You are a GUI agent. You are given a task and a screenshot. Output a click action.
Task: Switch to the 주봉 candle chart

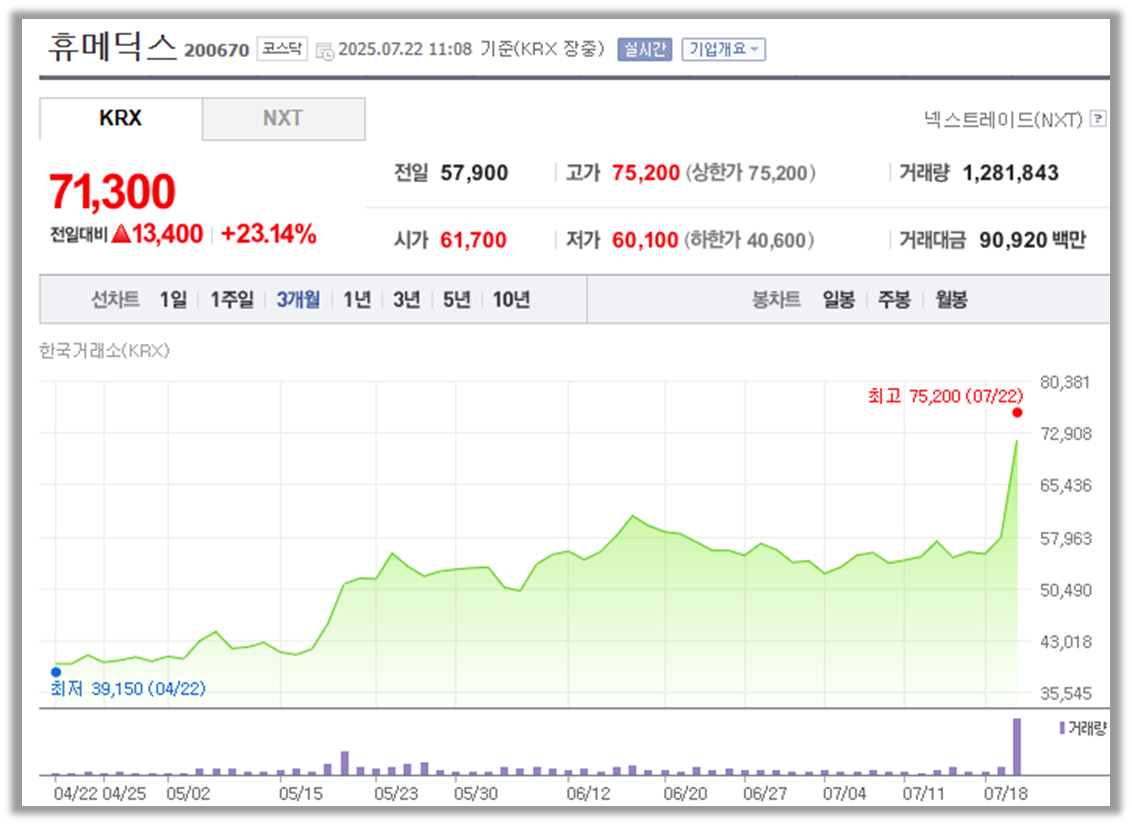click(894, 299)
